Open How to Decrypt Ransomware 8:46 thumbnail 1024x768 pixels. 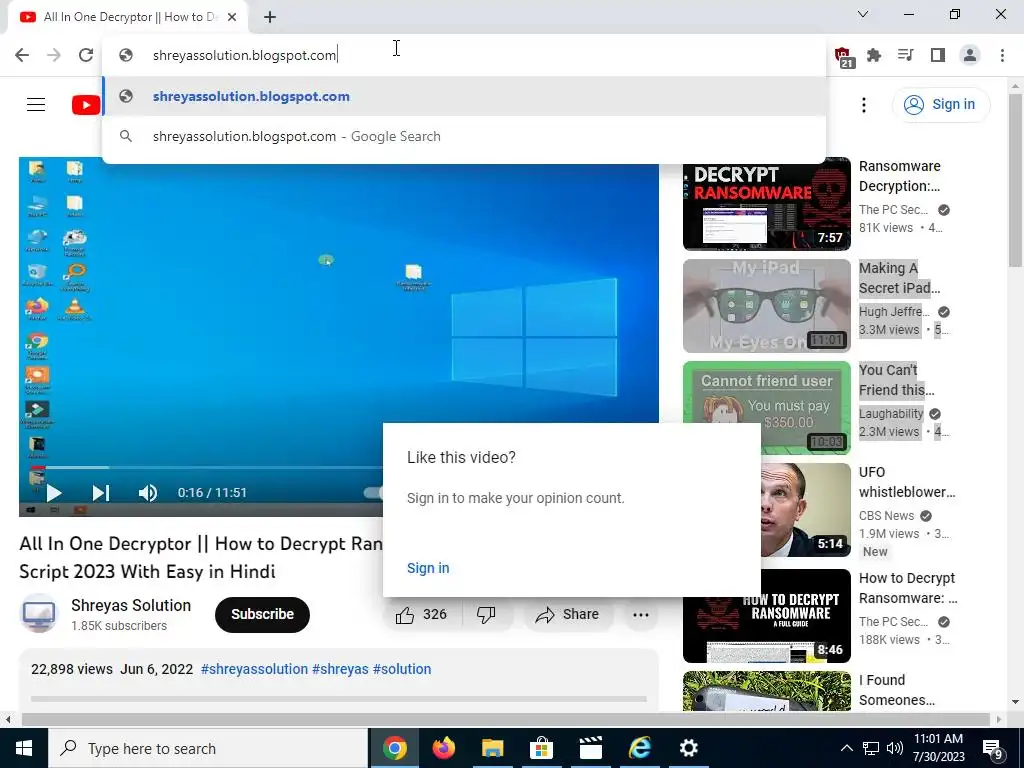point(767,616)
